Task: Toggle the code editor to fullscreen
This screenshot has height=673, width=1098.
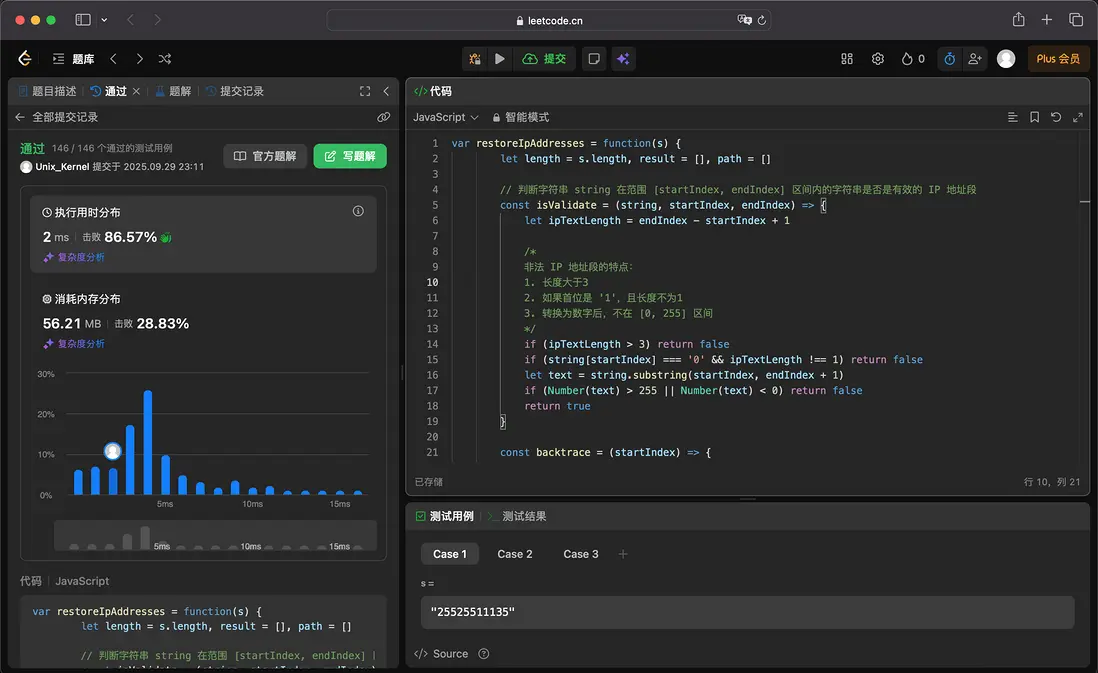Action: (1078, 117)
